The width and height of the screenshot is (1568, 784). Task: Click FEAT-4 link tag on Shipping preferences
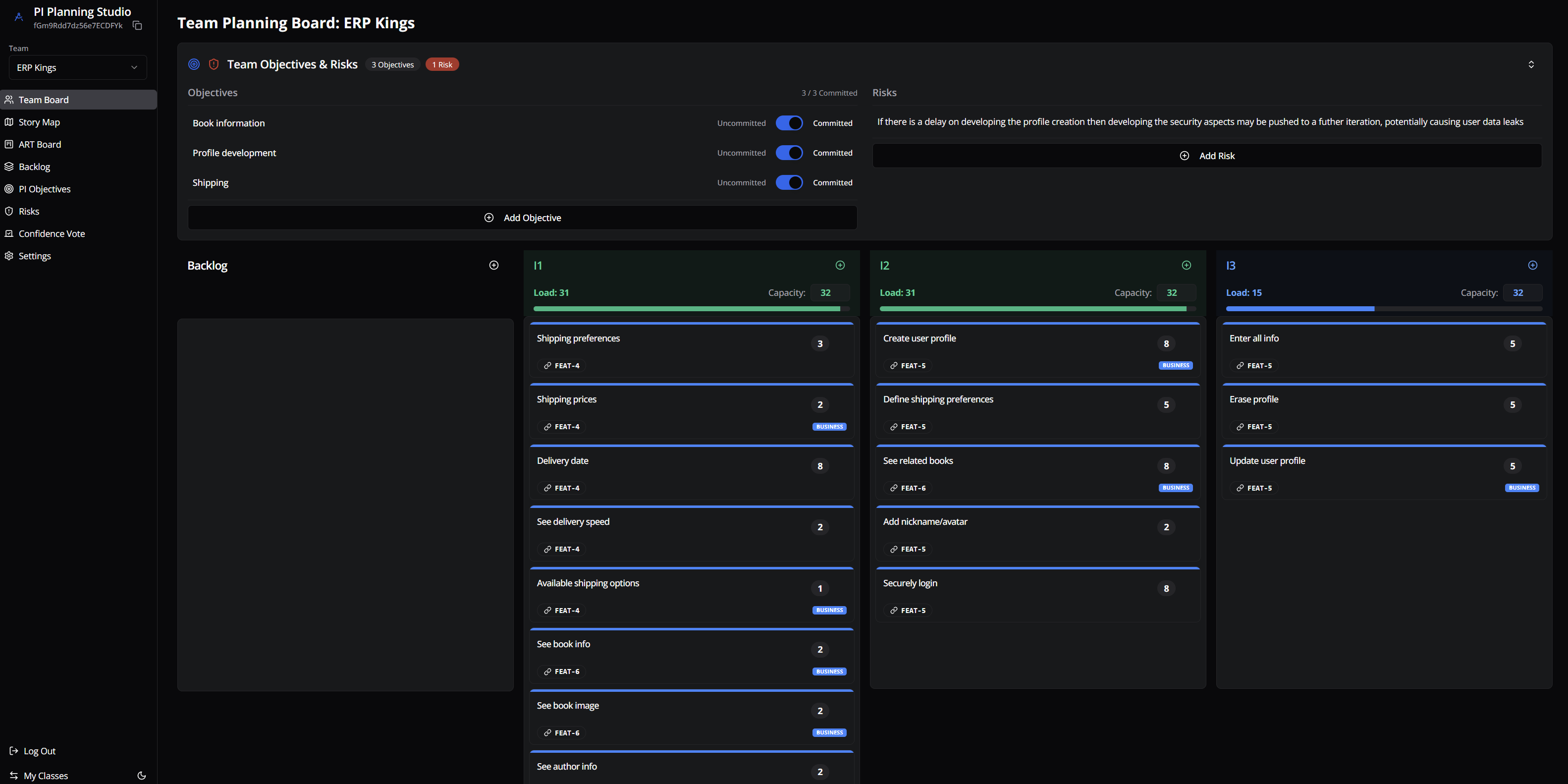coord(561,366)
